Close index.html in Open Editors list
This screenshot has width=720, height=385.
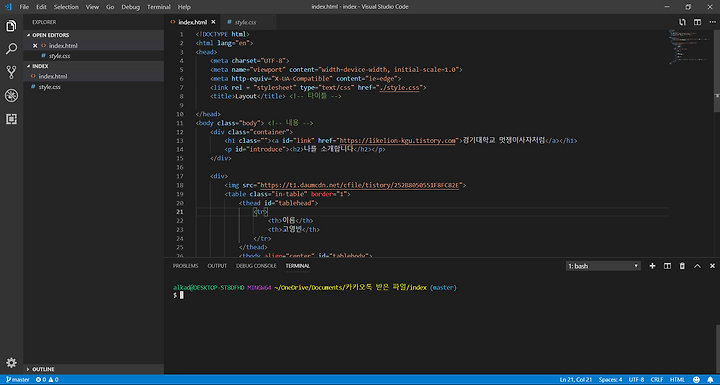pyautogui.click(x=35, y=45)
